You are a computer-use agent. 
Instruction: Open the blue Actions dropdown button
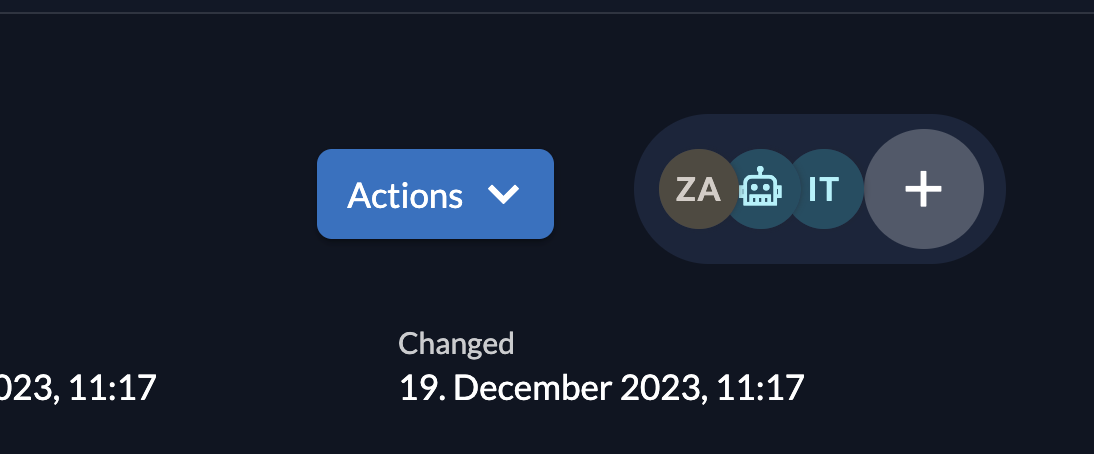coord(435,194)
